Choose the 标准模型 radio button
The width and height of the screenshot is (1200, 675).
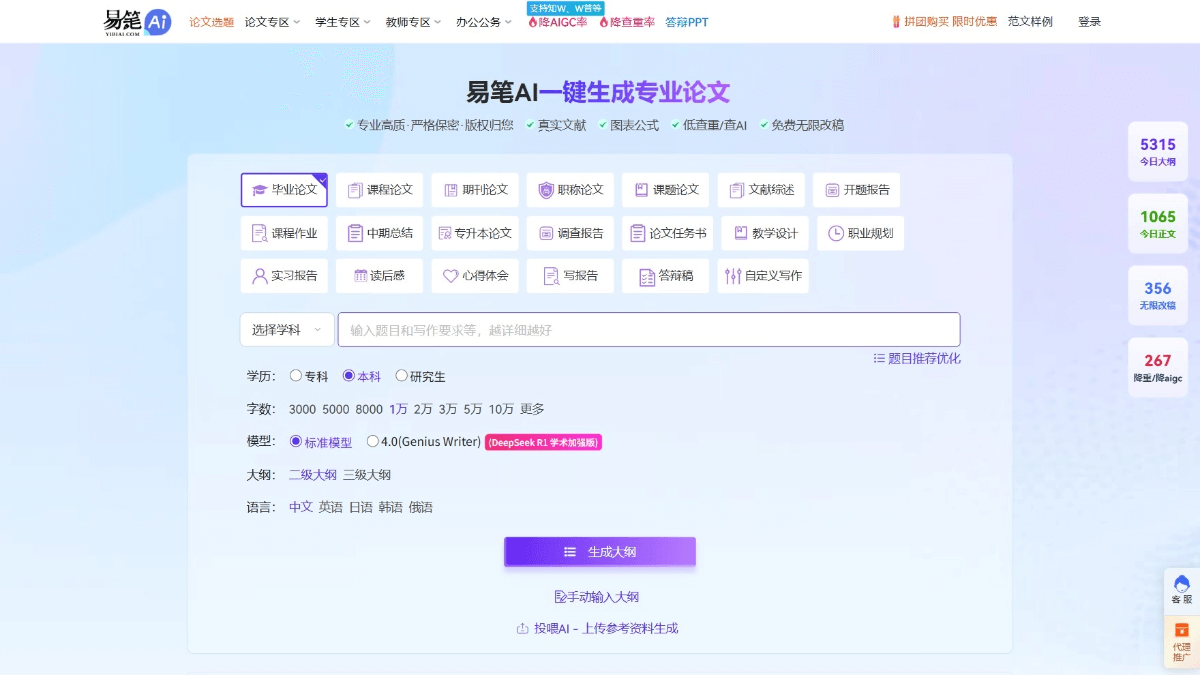295,441
